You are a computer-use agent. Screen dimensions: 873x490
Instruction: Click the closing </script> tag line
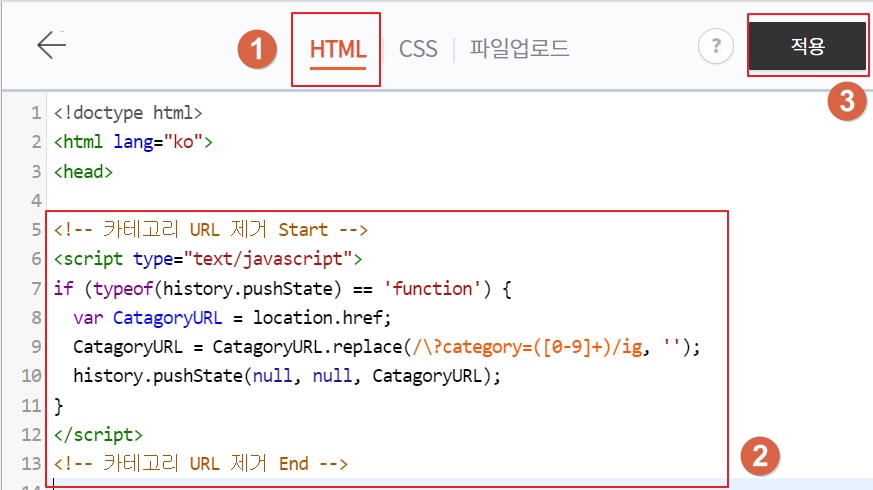coord(98,434)
